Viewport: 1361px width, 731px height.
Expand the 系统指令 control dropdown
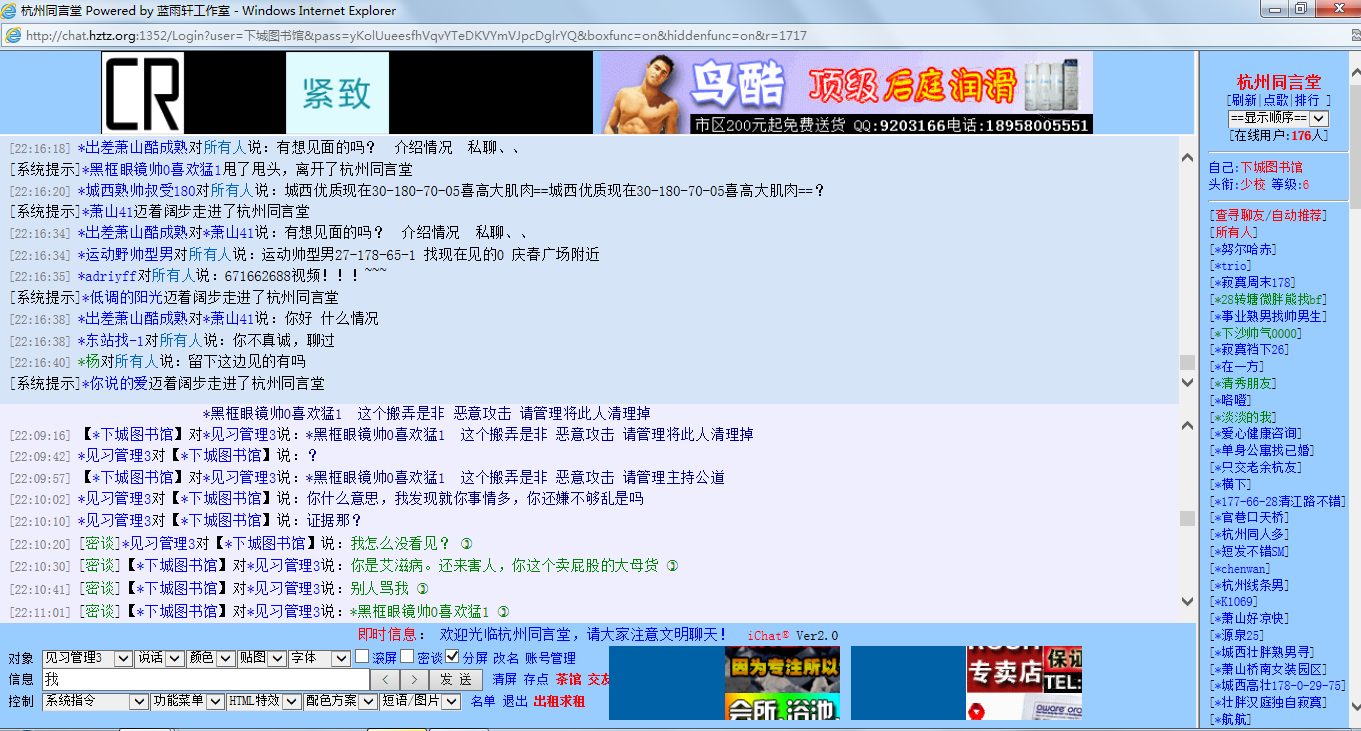point(95,702)
